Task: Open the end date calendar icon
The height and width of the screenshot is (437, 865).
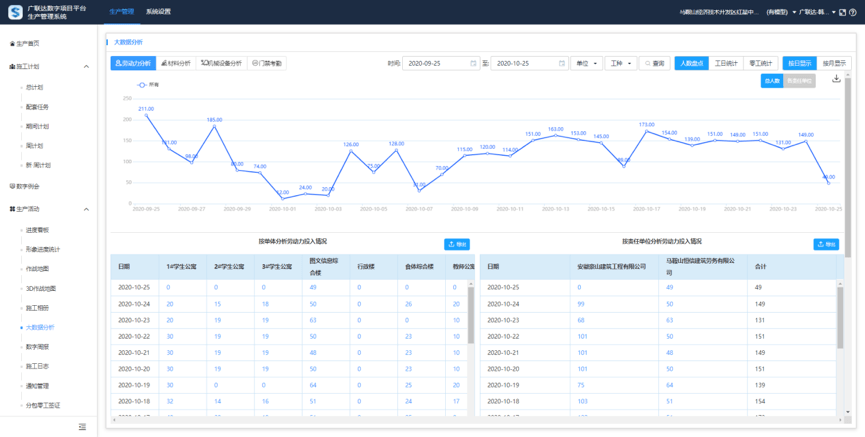Action: 561,63
